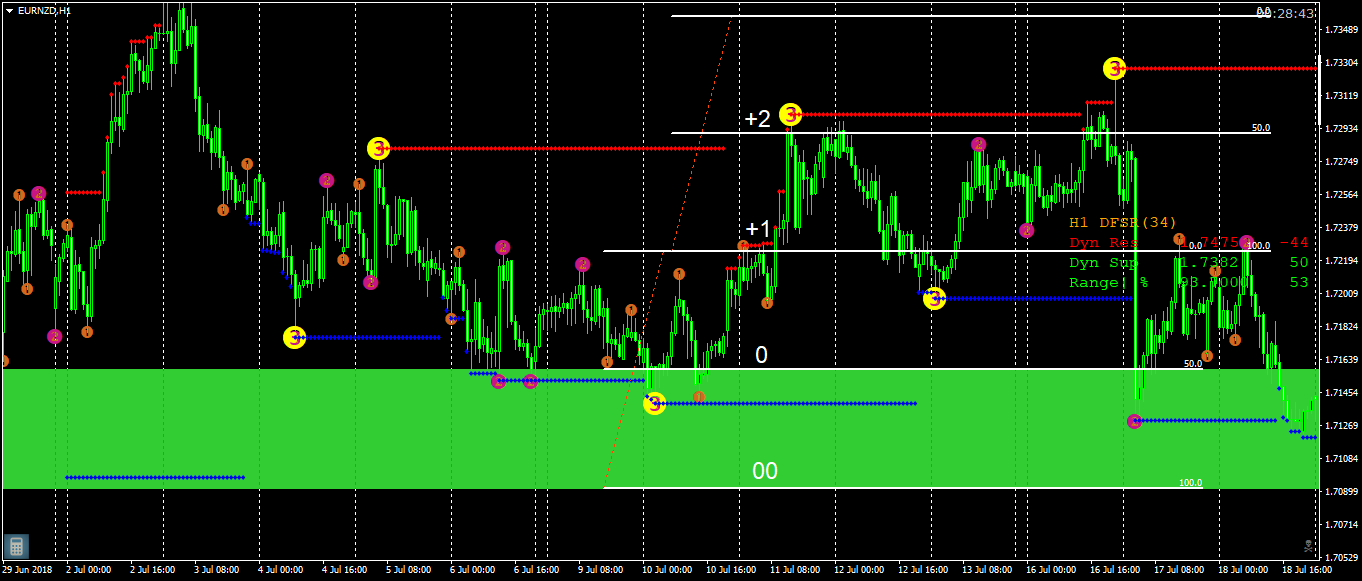Click the 0 level label
The width and height of the screenshot is (1362, 581).
(761, 355)
